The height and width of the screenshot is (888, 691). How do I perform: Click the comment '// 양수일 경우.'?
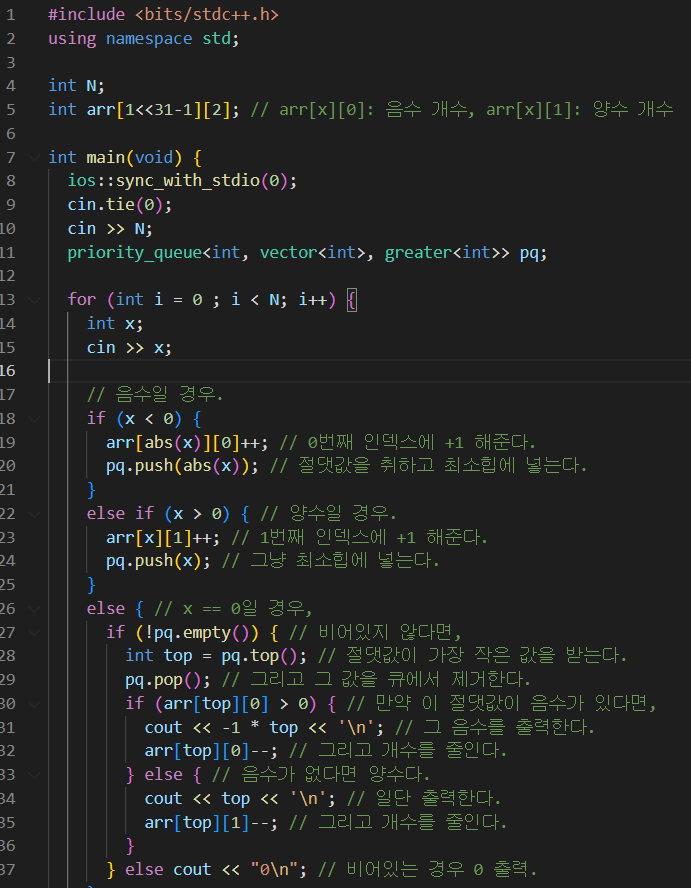tap(328, 513)
